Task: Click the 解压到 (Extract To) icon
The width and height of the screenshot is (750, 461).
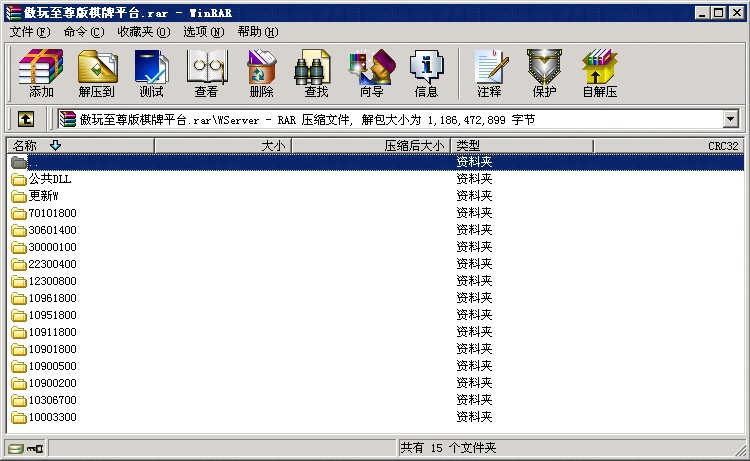Action: point(96,73)
